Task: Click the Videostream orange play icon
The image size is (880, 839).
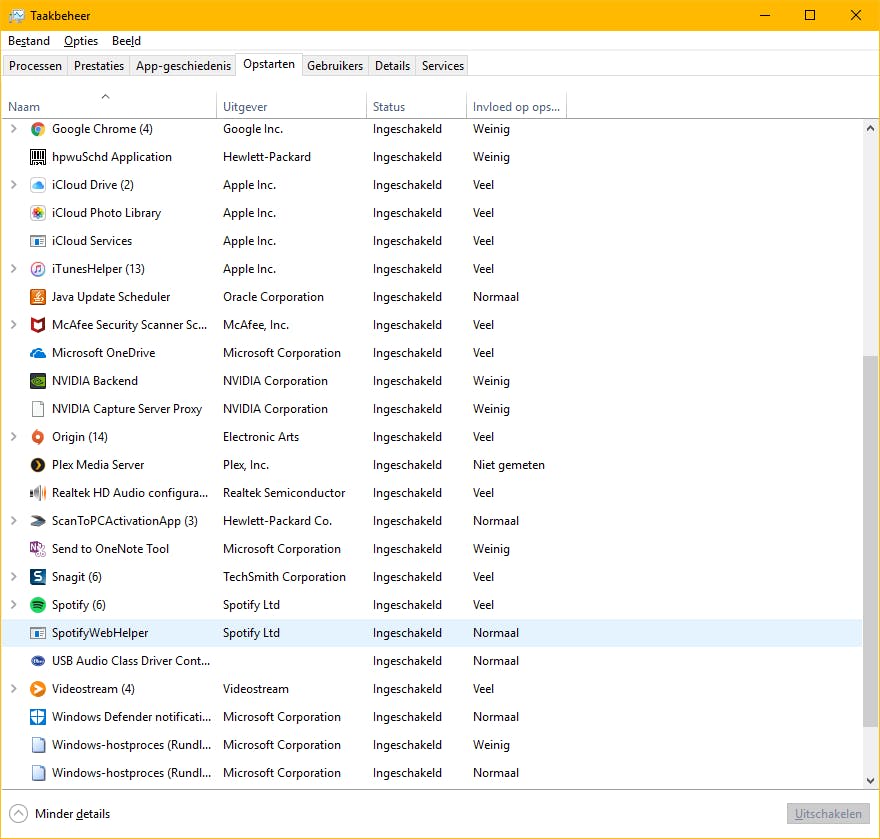Action: [x=38, y=689]
